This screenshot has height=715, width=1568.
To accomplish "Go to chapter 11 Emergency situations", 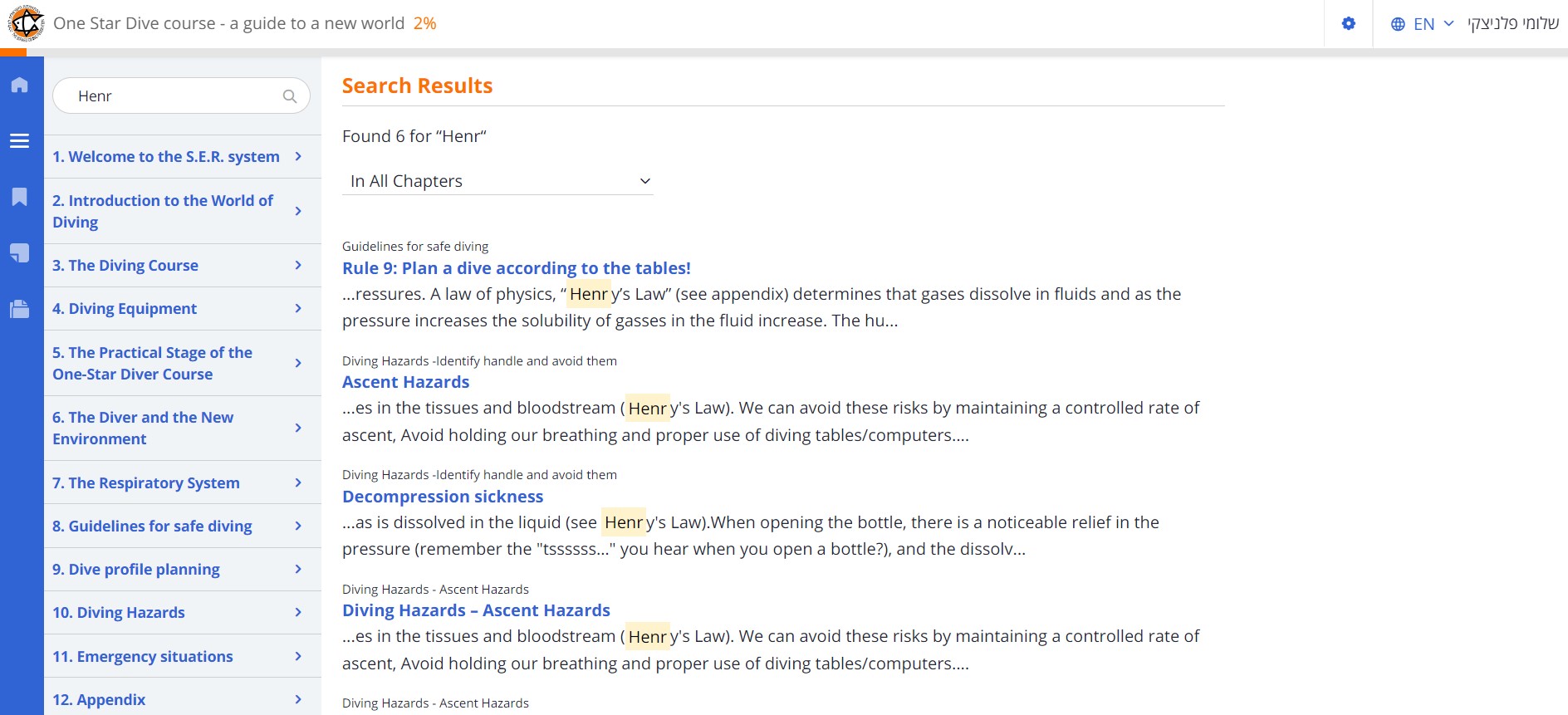I will click(143, 657).
